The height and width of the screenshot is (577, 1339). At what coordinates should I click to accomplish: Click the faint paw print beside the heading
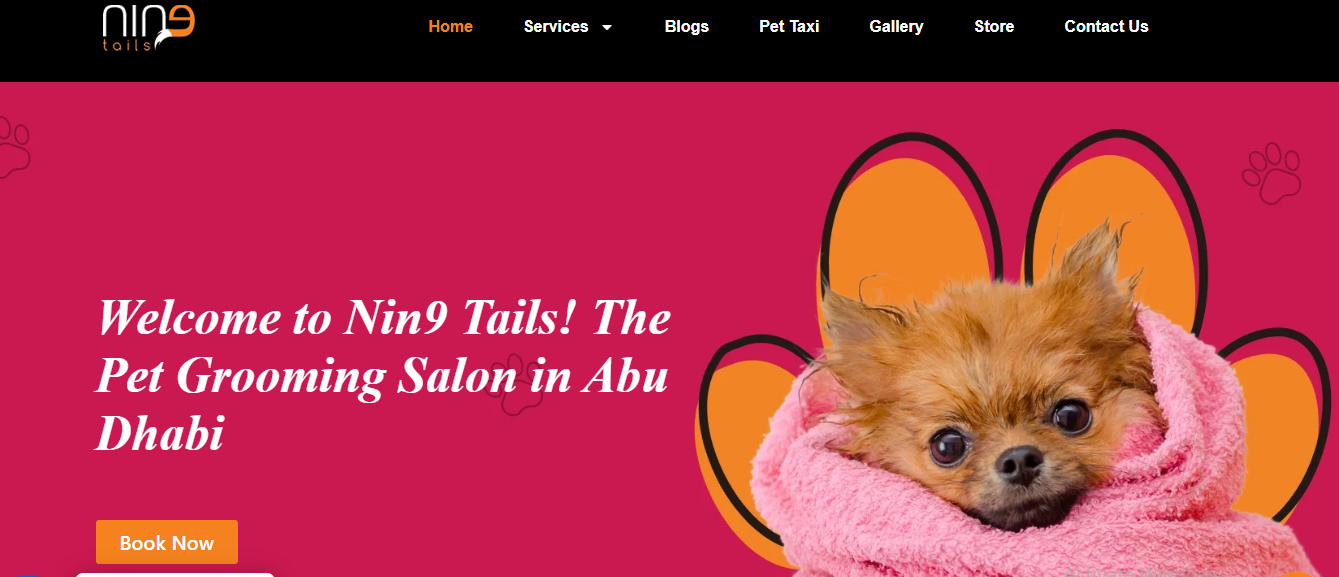click(514, 382)
